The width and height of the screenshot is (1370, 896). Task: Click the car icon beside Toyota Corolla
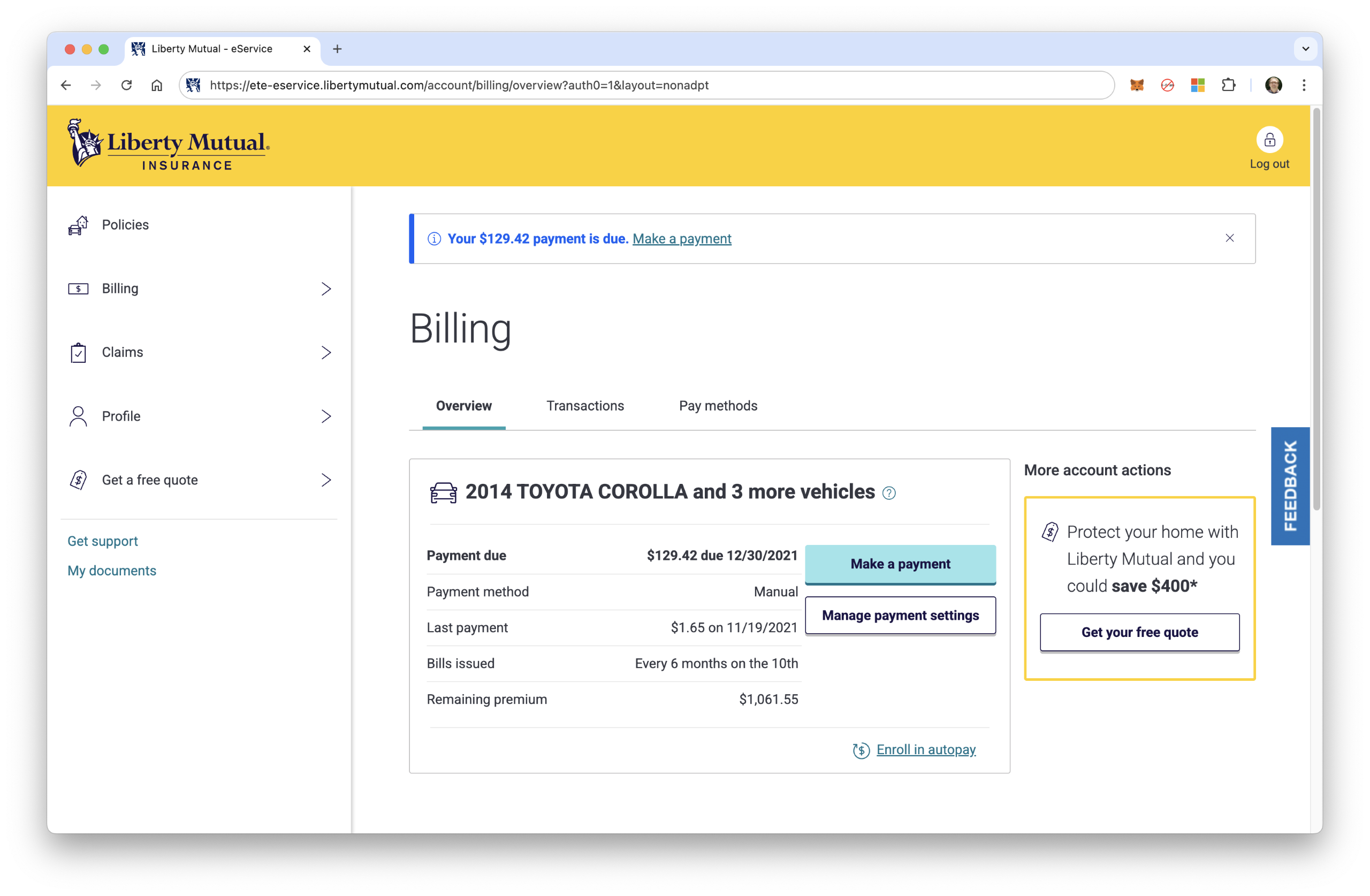click(443, 492)
